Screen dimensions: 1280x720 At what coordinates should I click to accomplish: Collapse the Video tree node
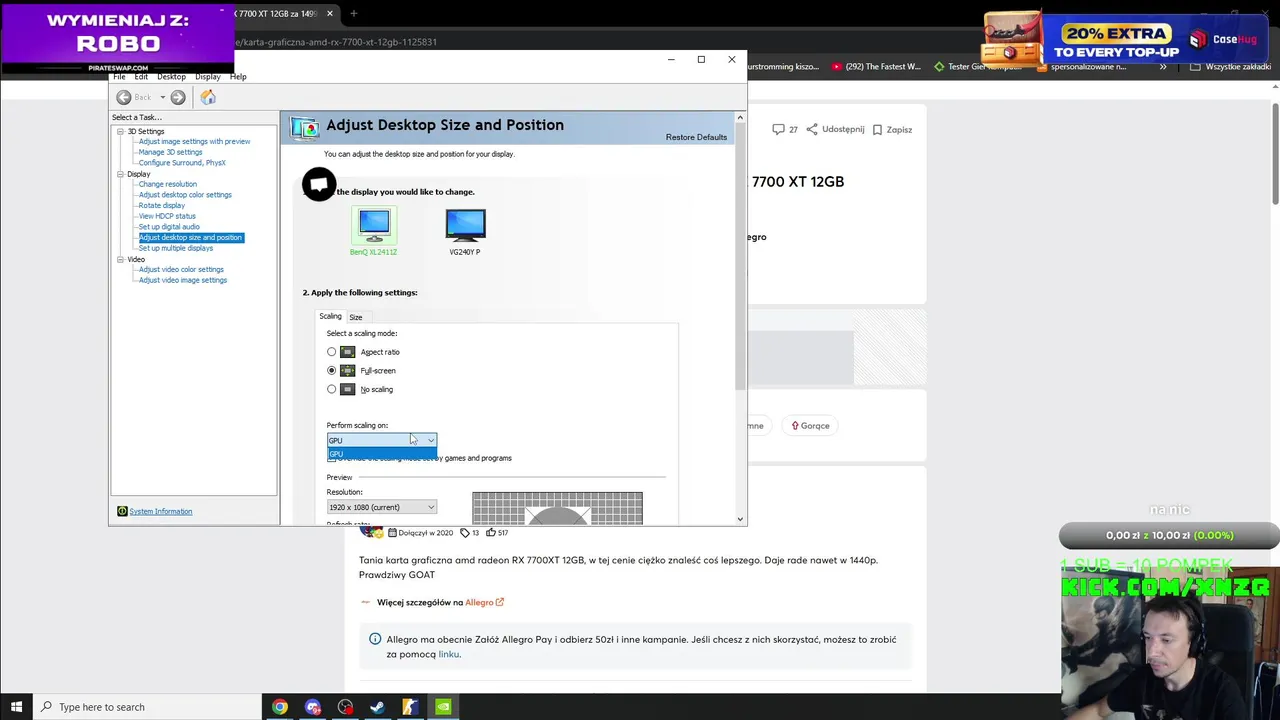pyautogui.click(x=120, y=259)
